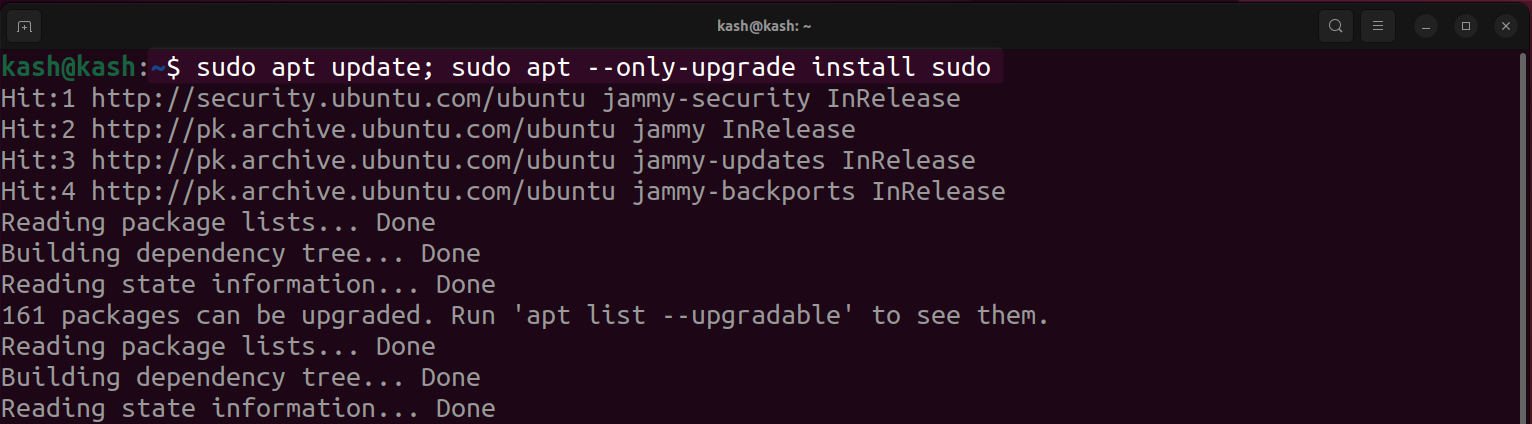Click the Hit:4 label
The height and width of the screenshot is (424, 1532).
(38, 192)
